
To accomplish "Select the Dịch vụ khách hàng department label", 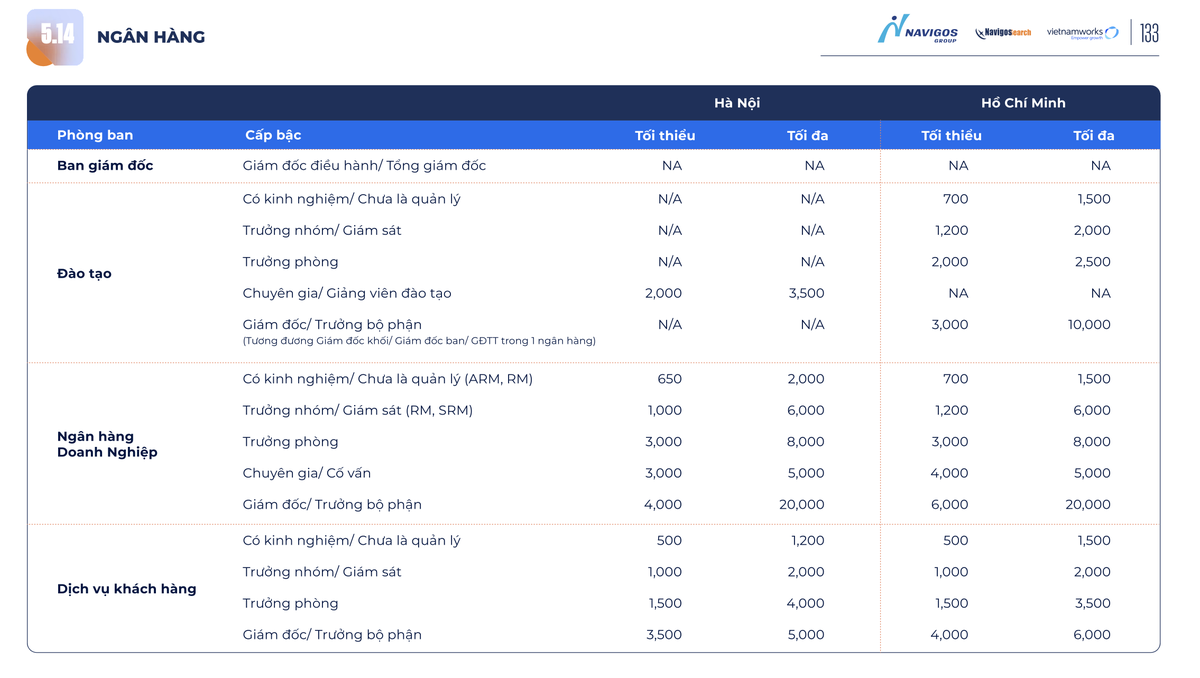I will point(126,589).
